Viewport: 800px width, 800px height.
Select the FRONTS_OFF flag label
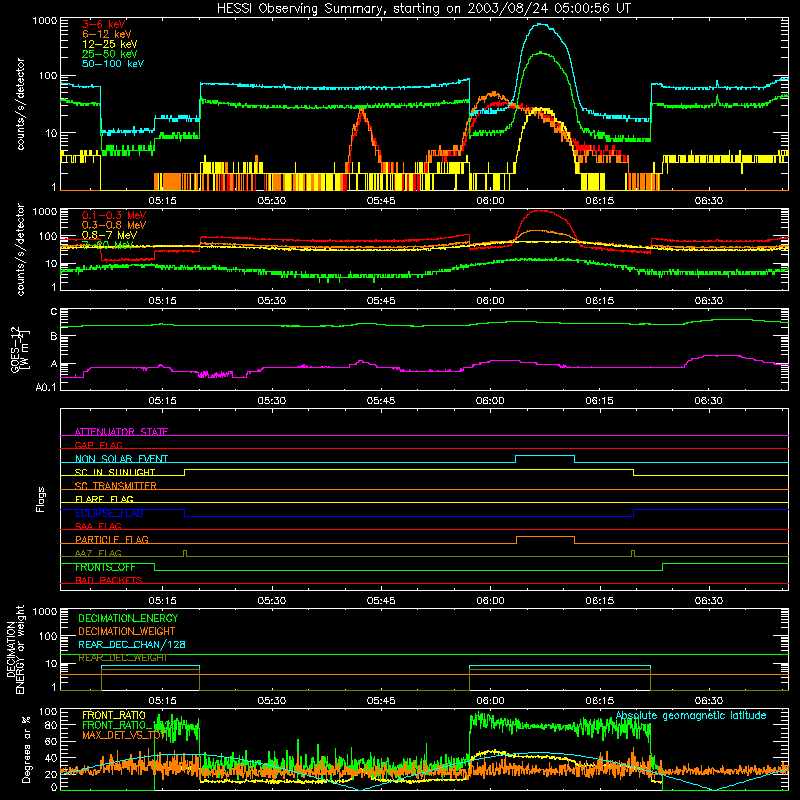pos(105,567)
